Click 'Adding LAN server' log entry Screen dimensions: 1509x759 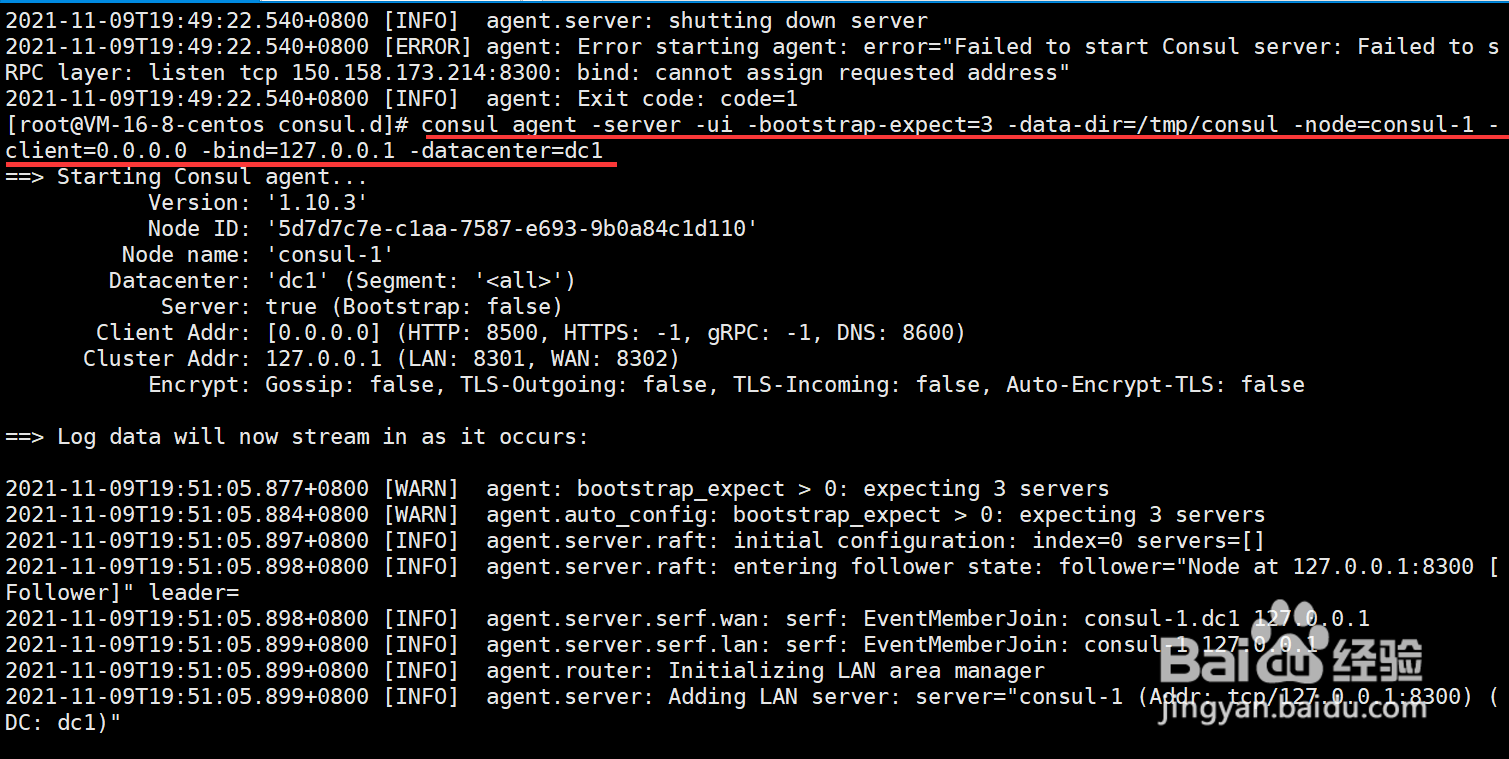752,710
